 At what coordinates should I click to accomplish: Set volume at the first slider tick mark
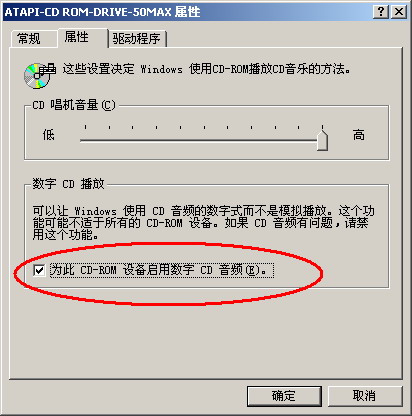(x=86, y=141)
